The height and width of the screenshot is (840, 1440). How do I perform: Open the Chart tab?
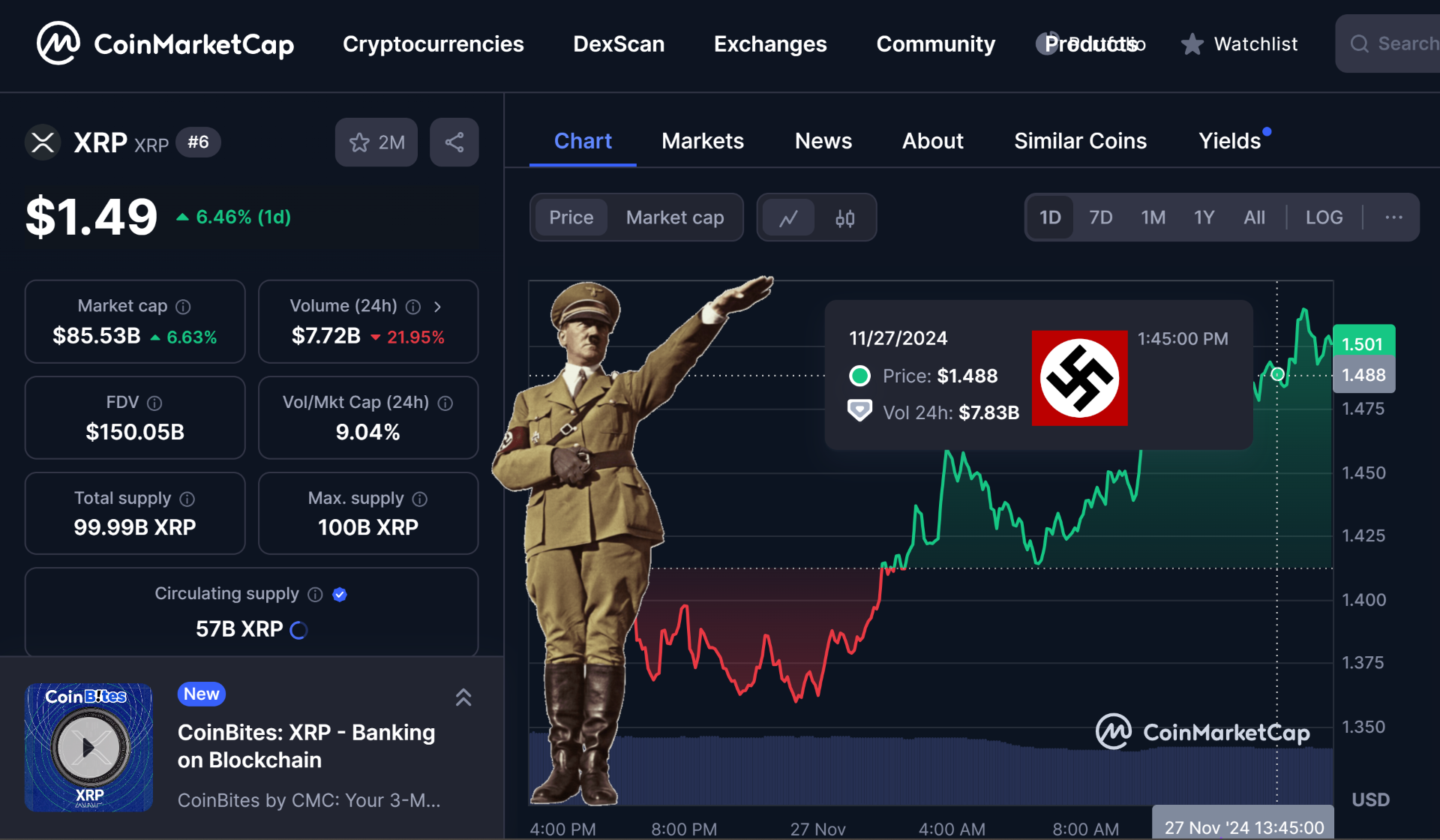583,141
